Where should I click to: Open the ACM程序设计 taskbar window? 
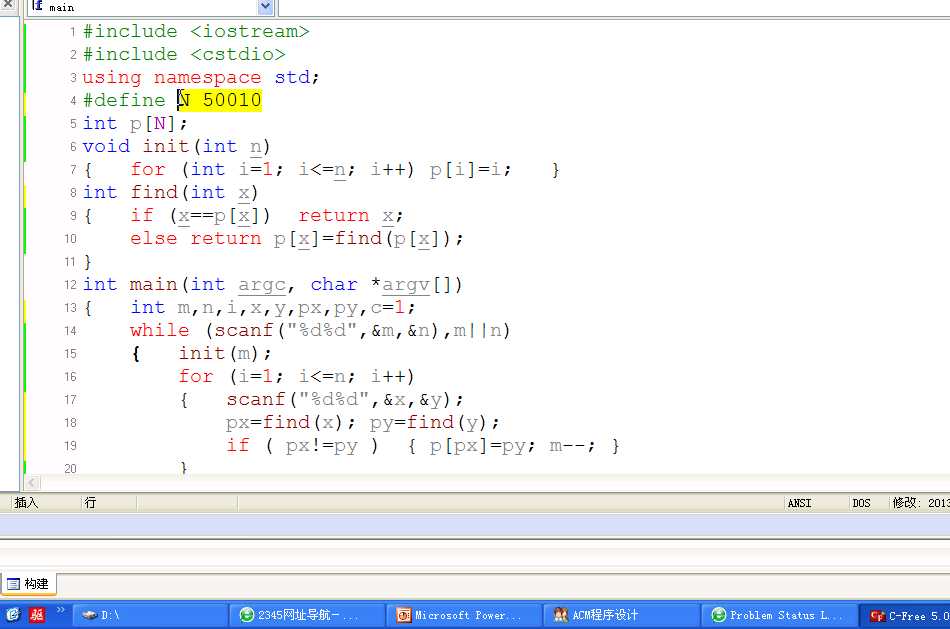tap(621, 615)
